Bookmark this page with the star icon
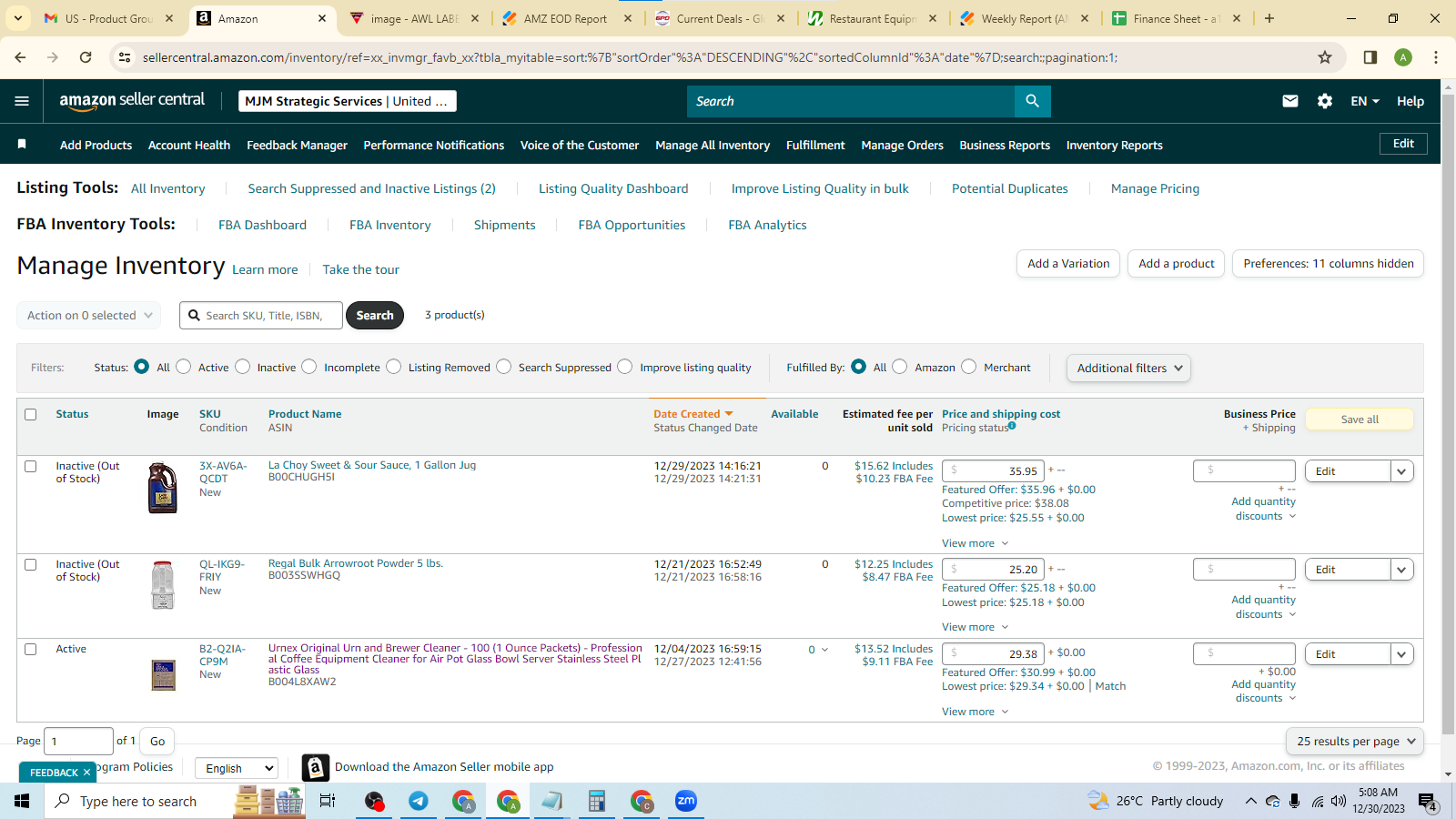Viewport: 1456px width, 819px height. coord(1325,57)
